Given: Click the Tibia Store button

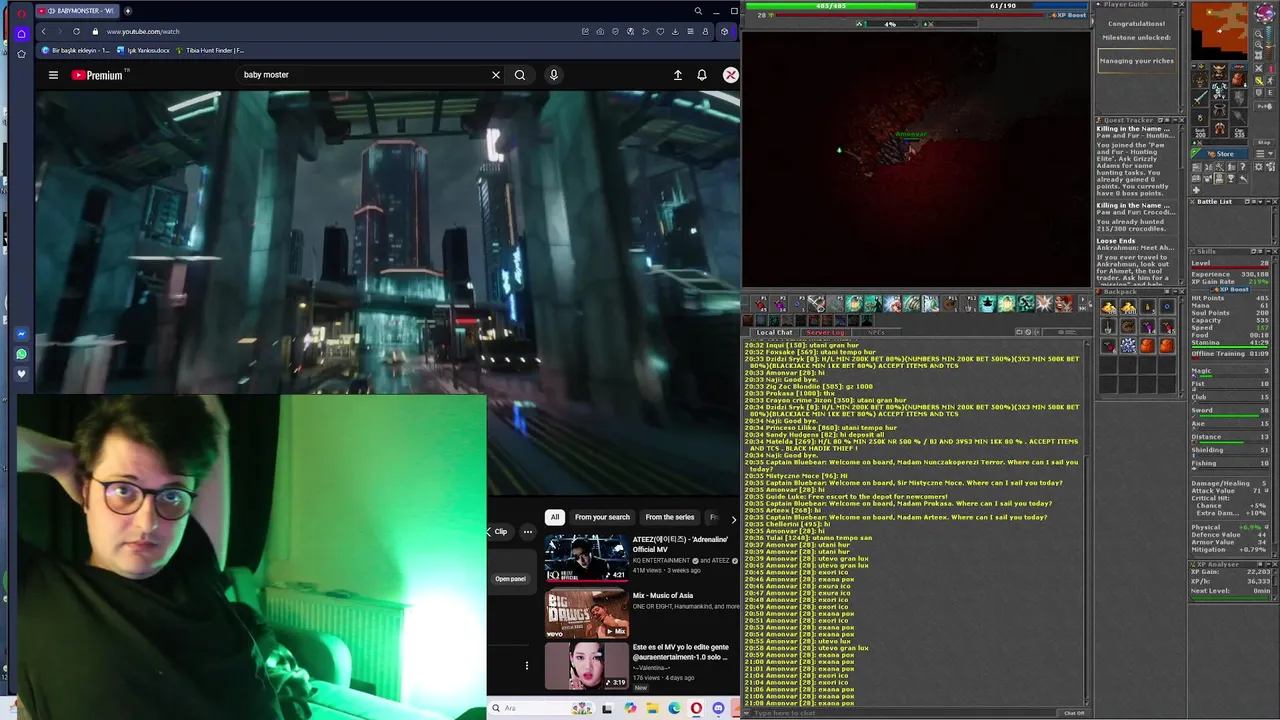Looking at the screenshot, I should pyautogui.click(x=1219, y=154).
